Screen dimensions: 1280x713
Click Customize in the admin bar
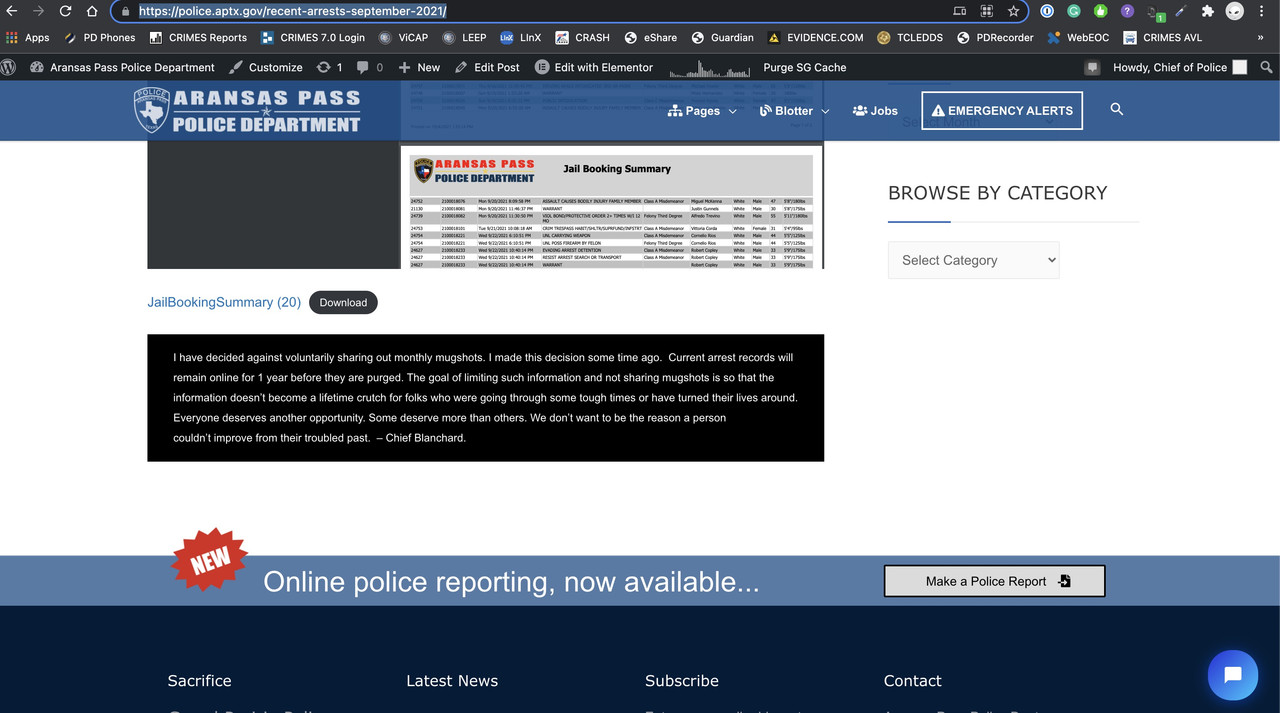(x=265, y=67)
